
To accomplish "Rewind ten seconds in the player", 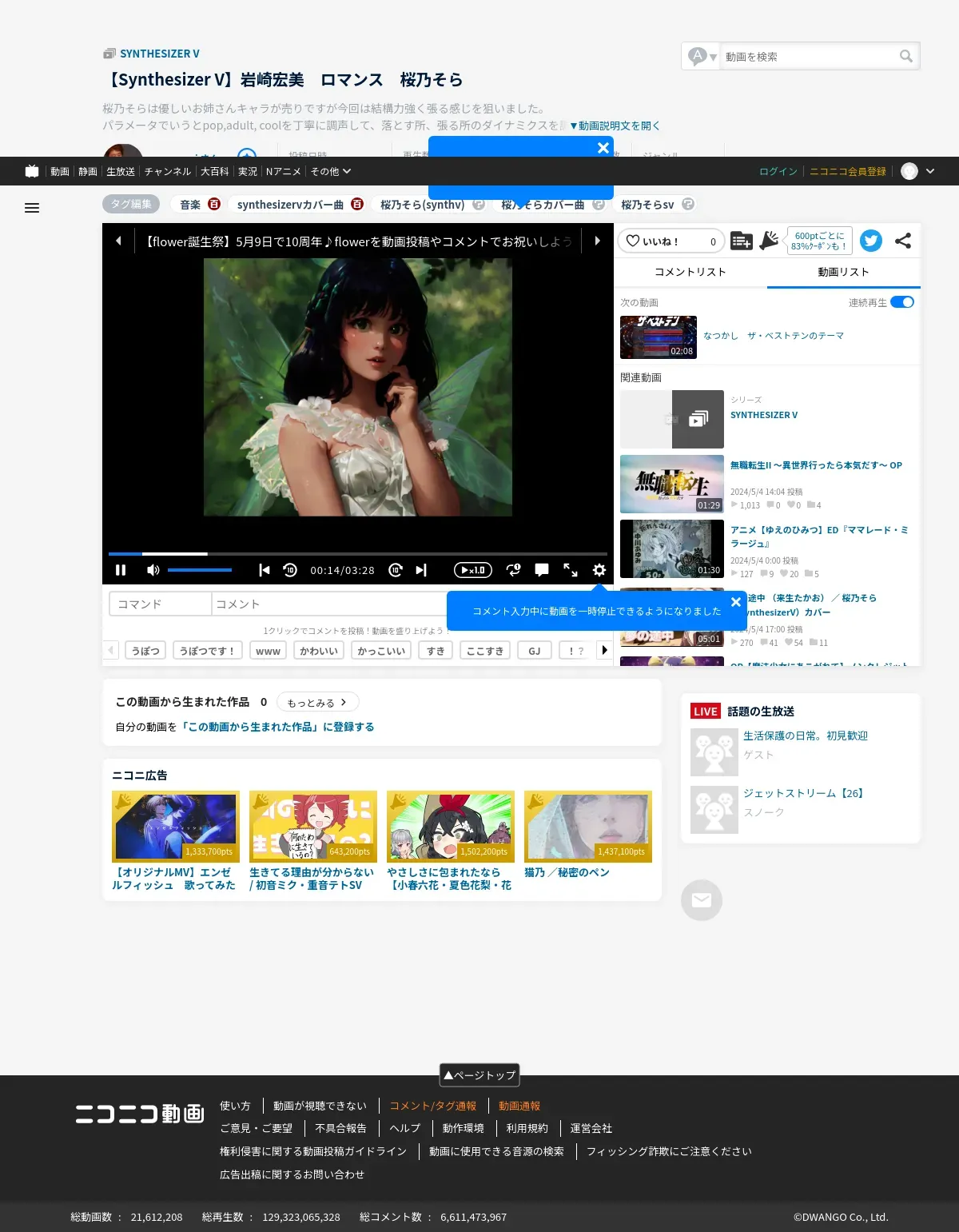I will tap(290, 570).
